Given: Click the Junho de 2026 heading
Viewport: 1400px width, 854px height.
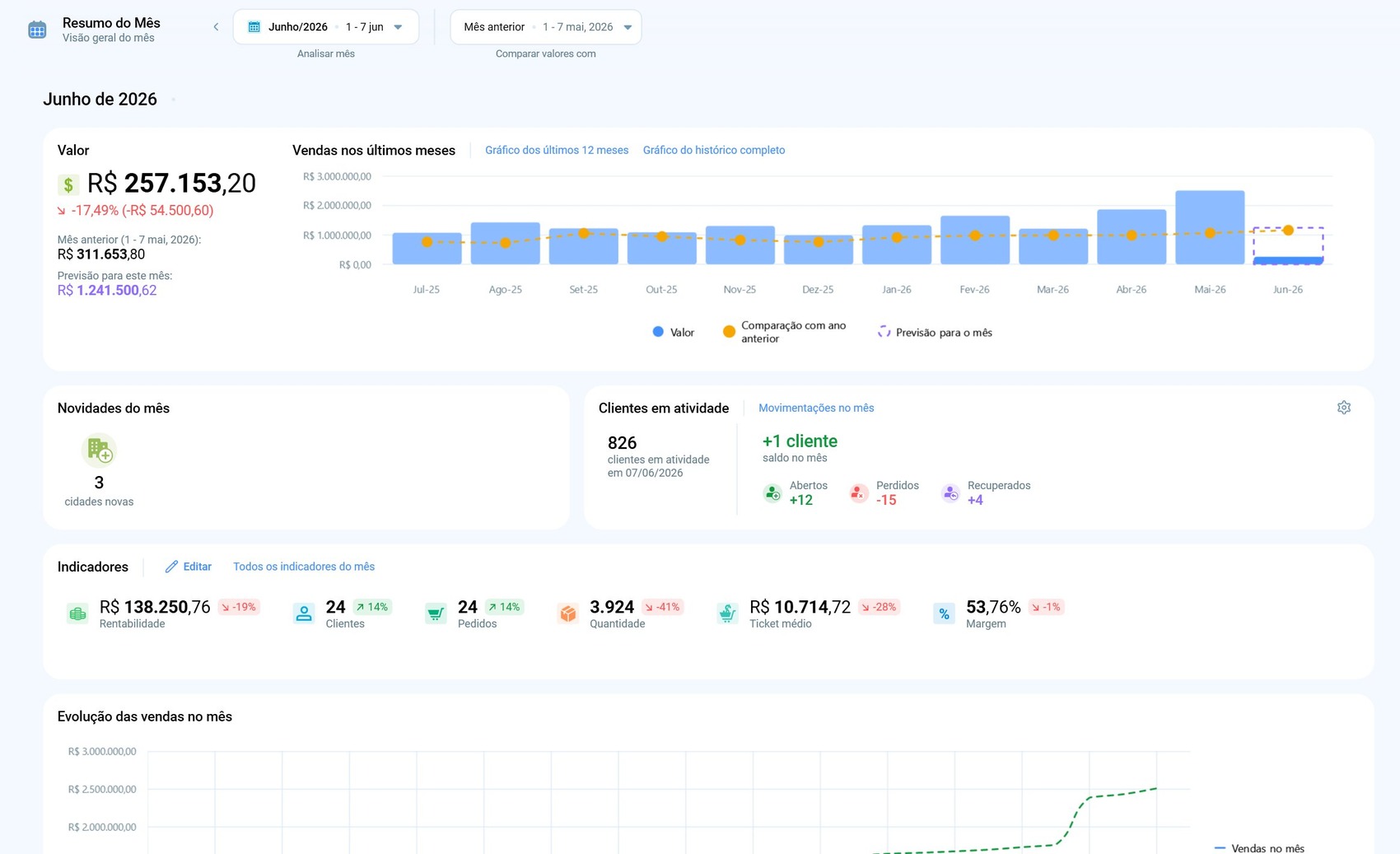Looking at the screenshot, I should pyautogui.click(x=100, y=100).
